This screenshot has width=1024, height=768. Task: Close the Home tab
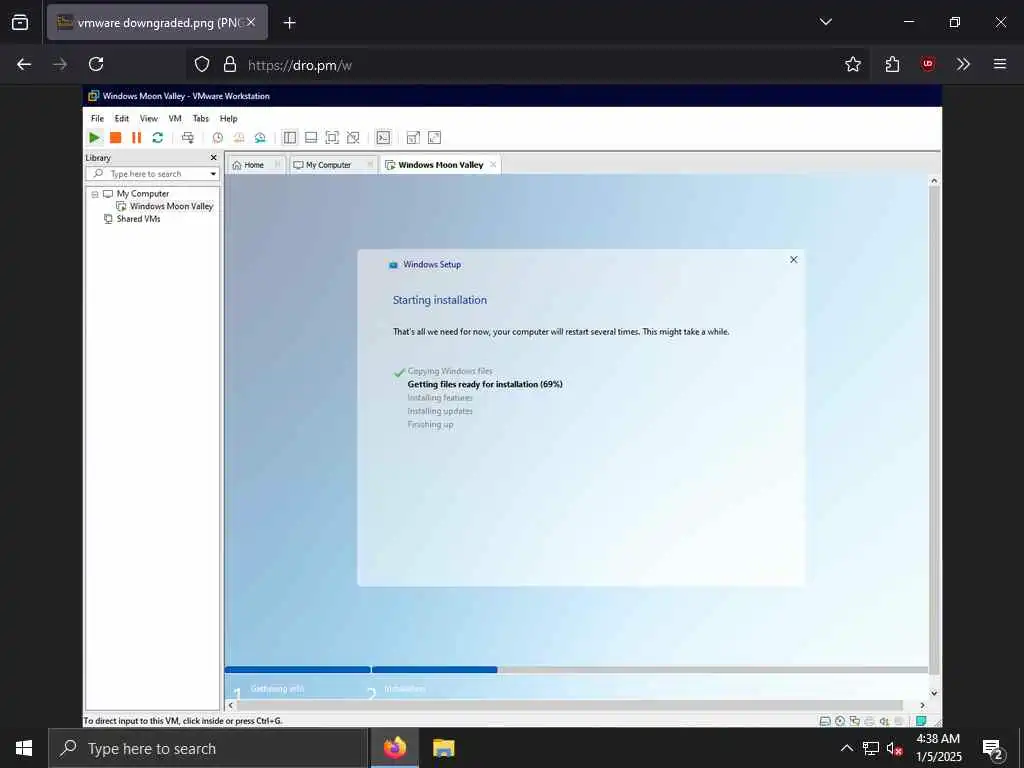click(278, 165)
